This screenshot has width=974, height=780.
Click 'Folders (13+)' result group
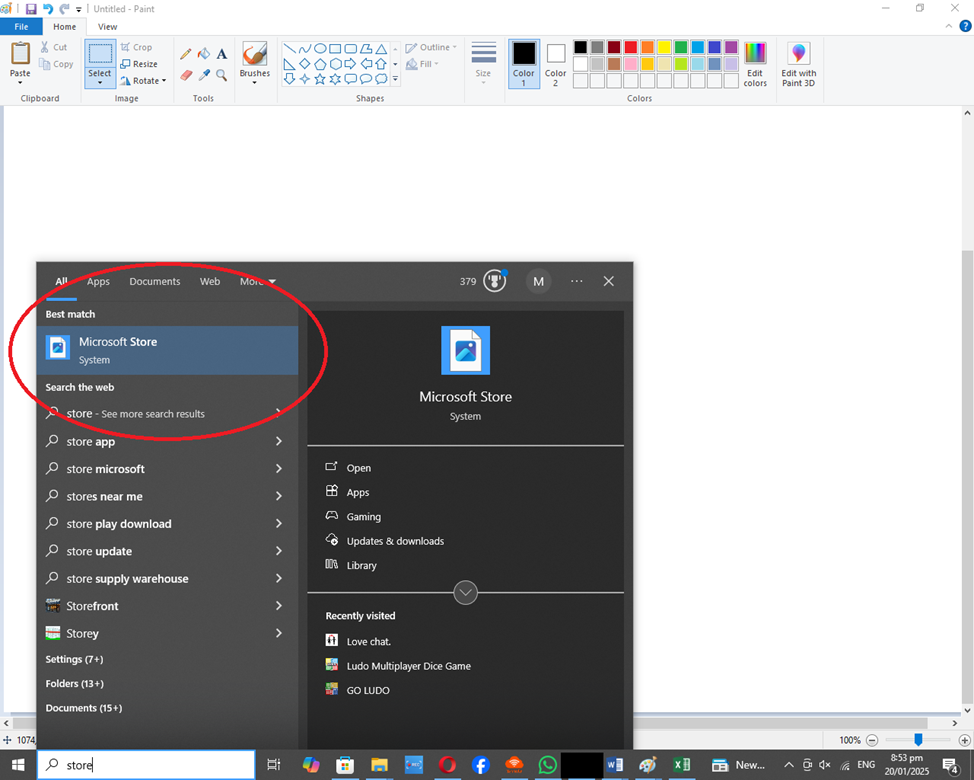(75, 683)
